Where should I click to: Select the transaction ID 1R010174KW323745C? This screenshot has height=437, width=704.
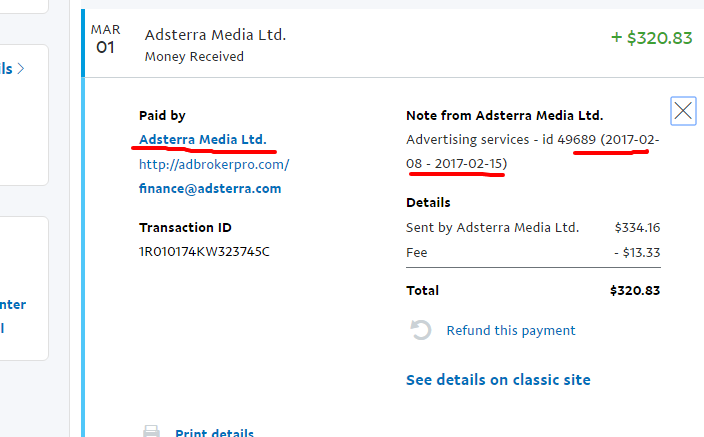click(204, 251)
